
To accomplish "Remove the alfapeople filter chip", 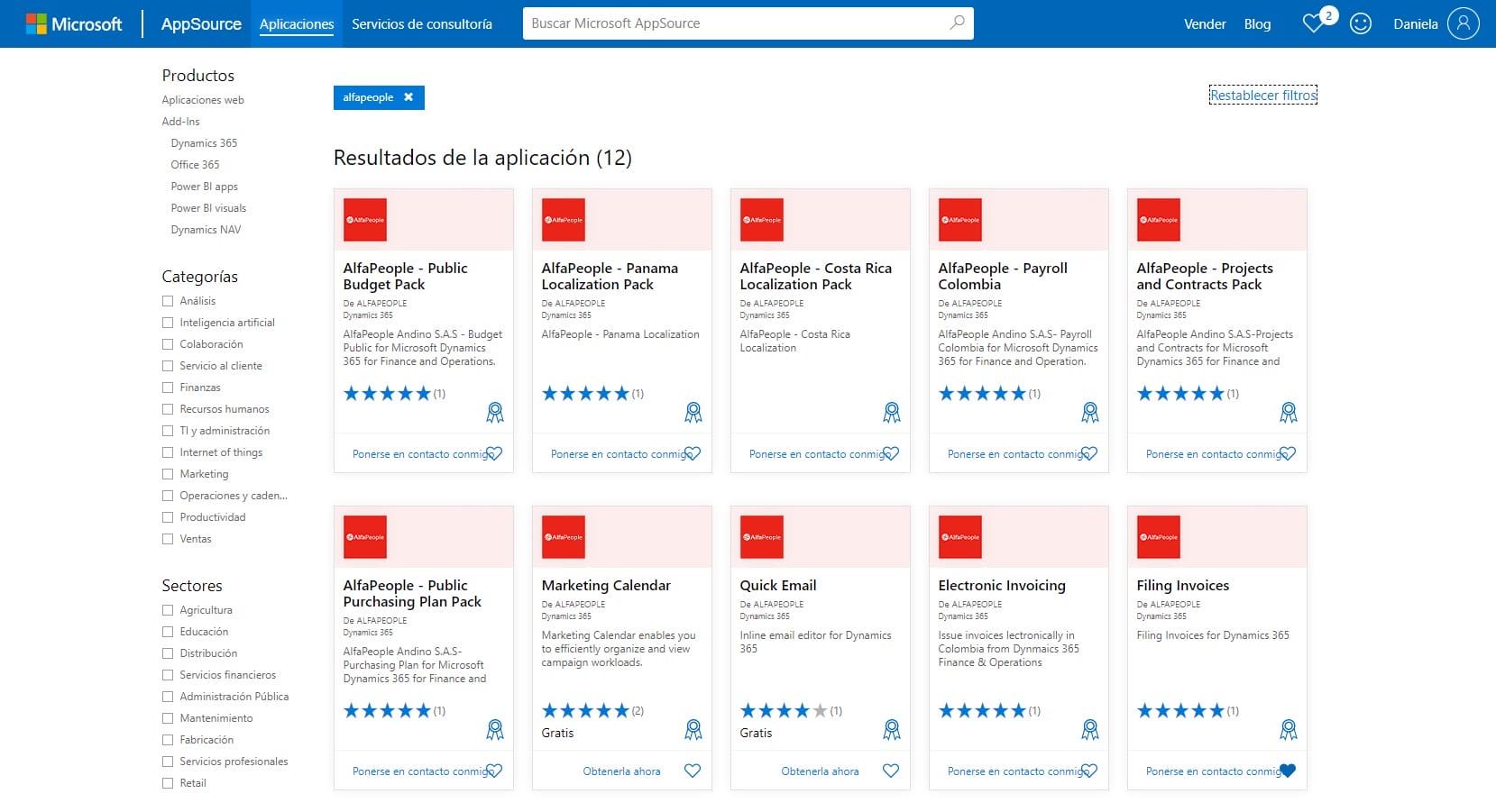I will [x=408, y=97].
